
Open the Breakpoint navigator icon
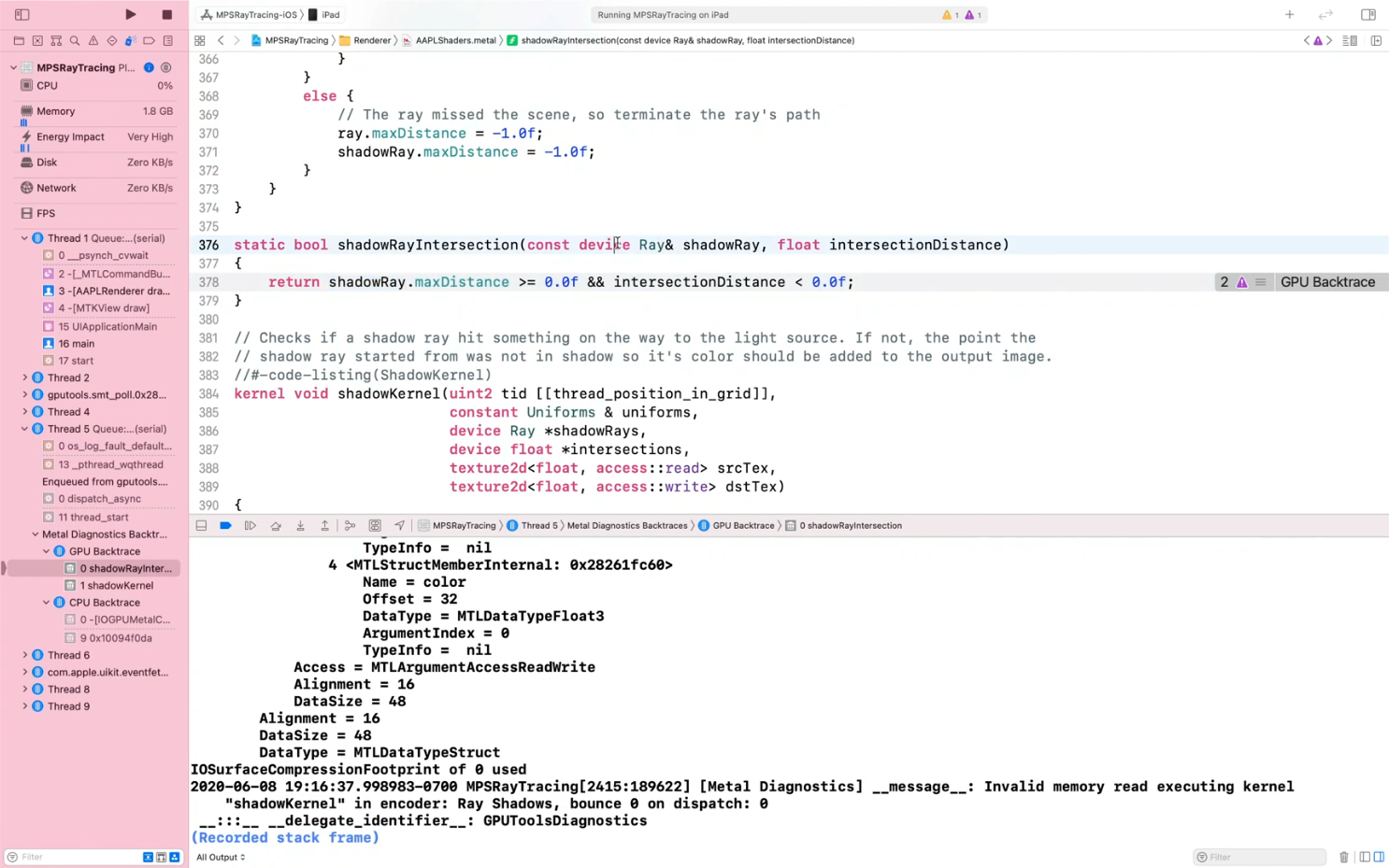[150, 41]
